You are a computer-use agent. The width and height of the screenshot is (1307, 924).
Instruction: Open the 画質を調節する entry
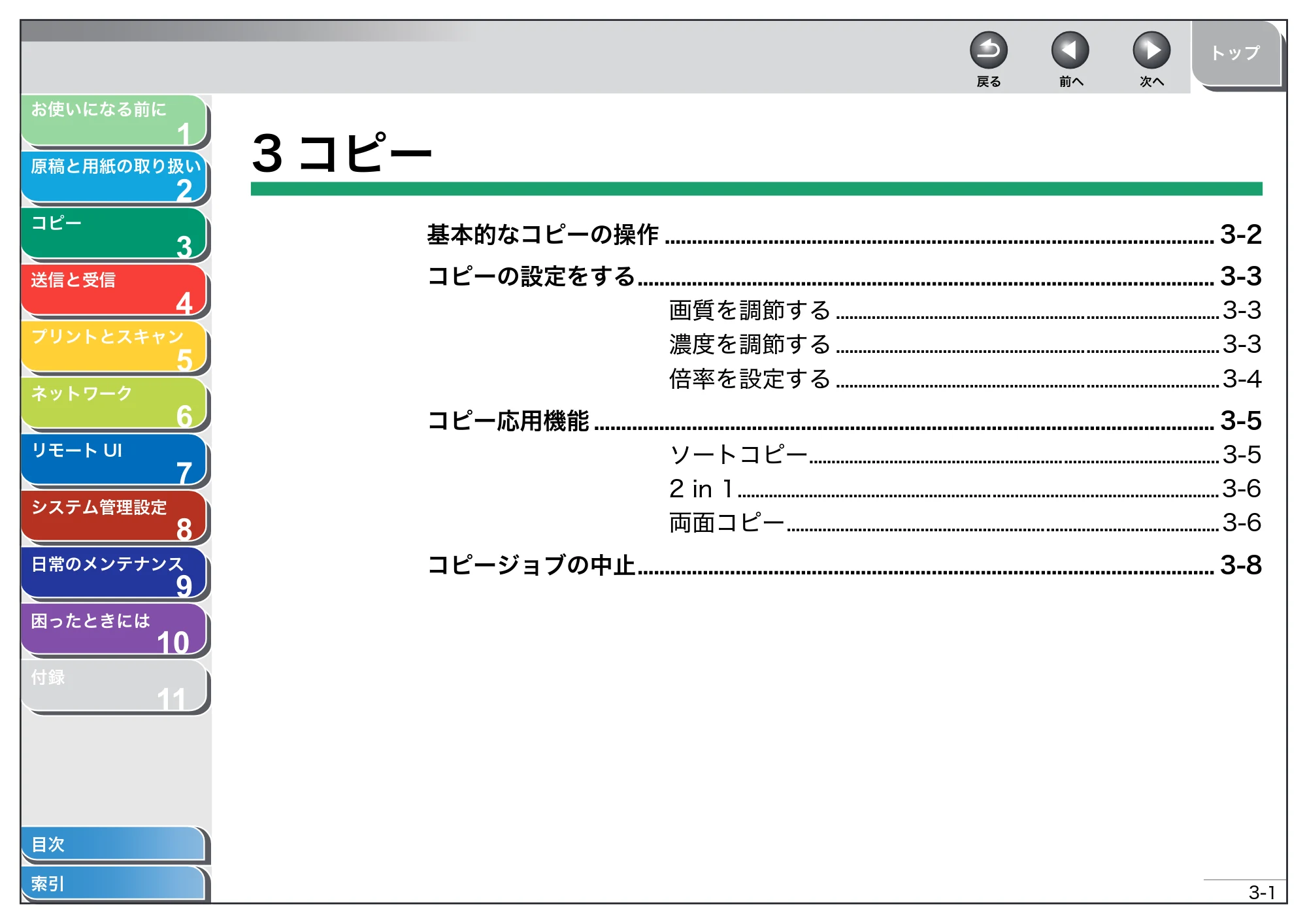965,310
